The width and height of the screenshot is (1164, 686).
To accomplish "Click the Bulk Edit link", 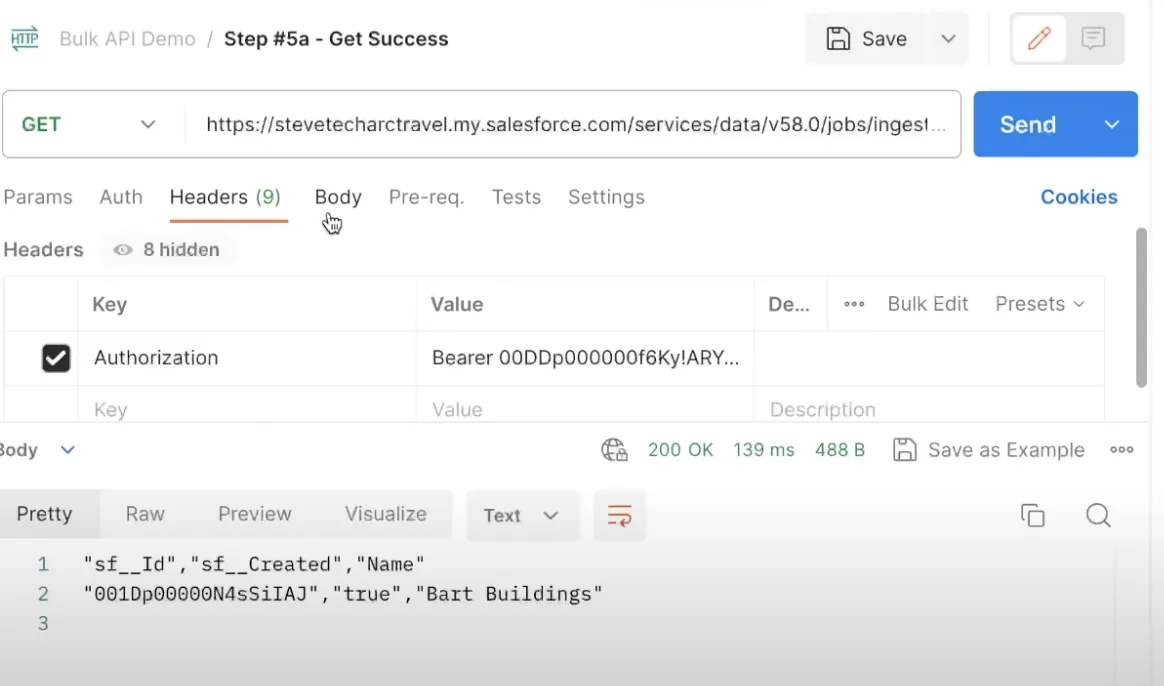I will point(927,304).
